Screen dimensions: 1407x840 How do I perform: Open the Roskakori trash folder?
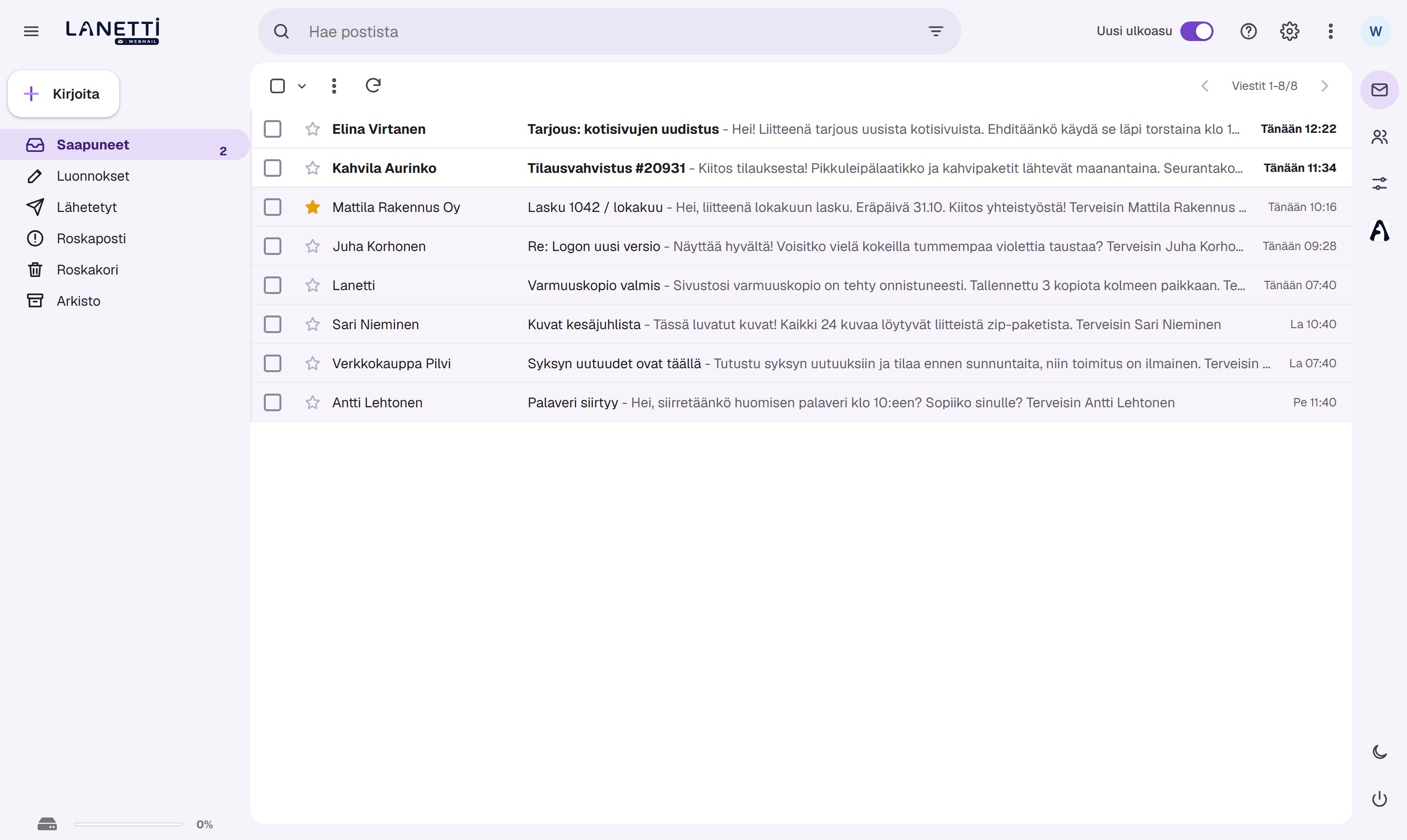125,270
